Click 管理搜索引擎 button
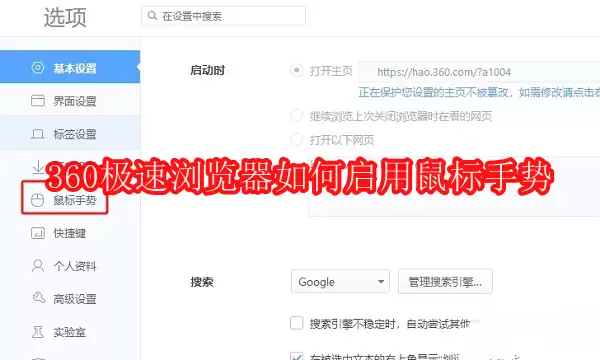Image resolution: width=600 pixels, height=360 pixels. (445, 282)
